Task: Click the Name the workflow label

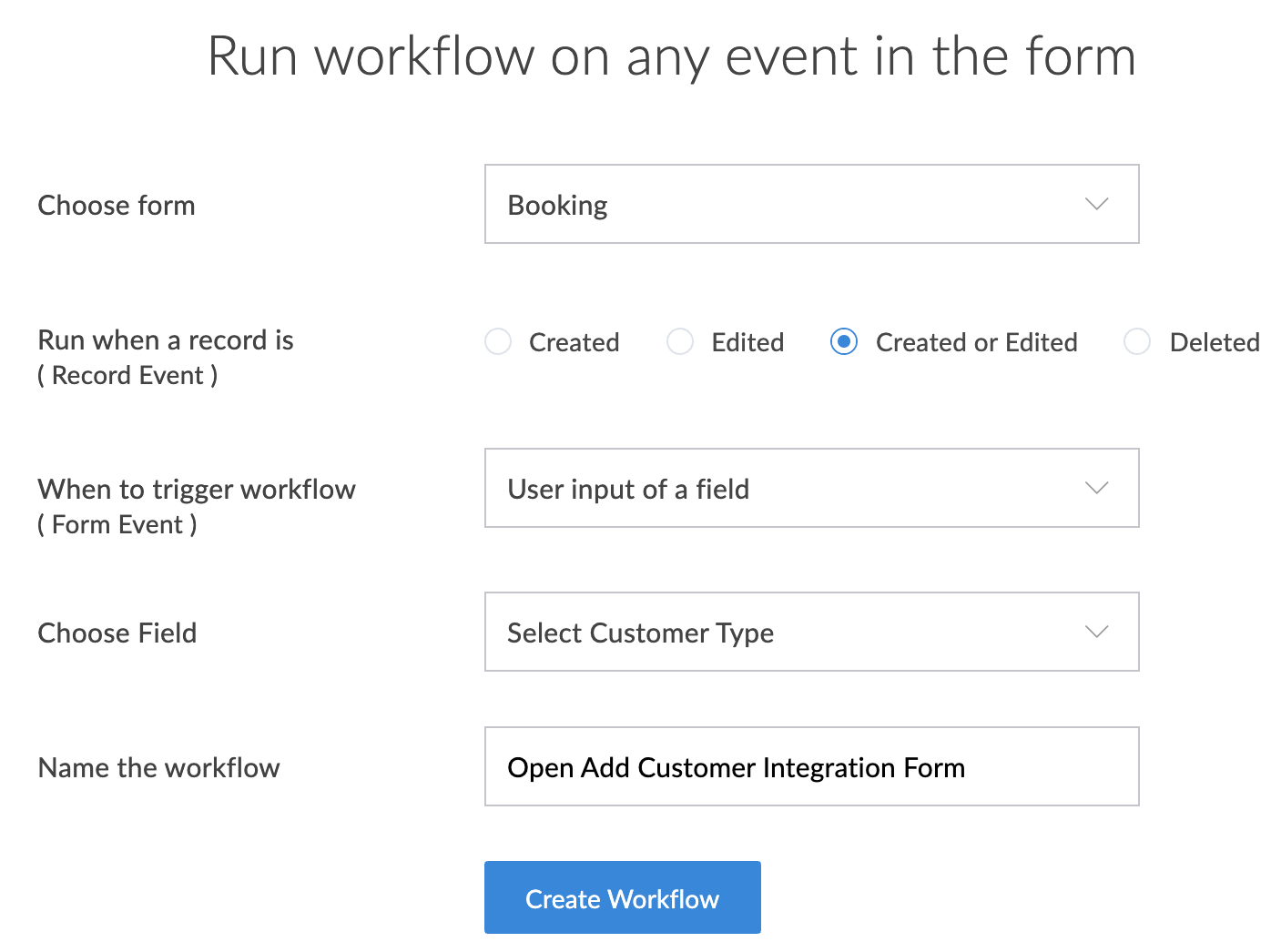Action: pos(158,768)
